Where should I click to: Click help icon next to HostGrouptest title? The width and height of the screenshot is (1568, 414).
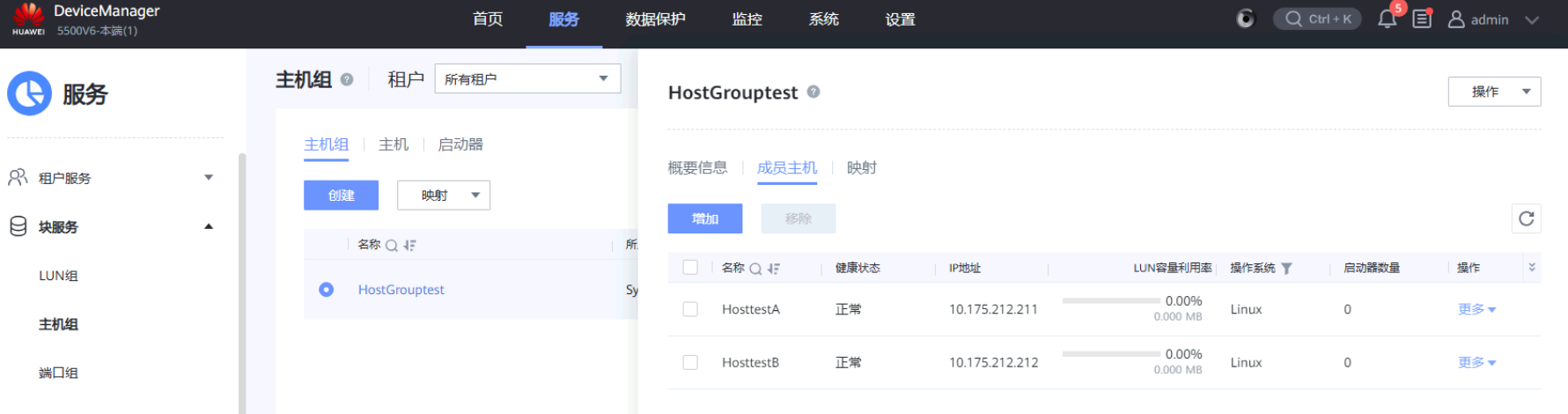pos(813,92)
